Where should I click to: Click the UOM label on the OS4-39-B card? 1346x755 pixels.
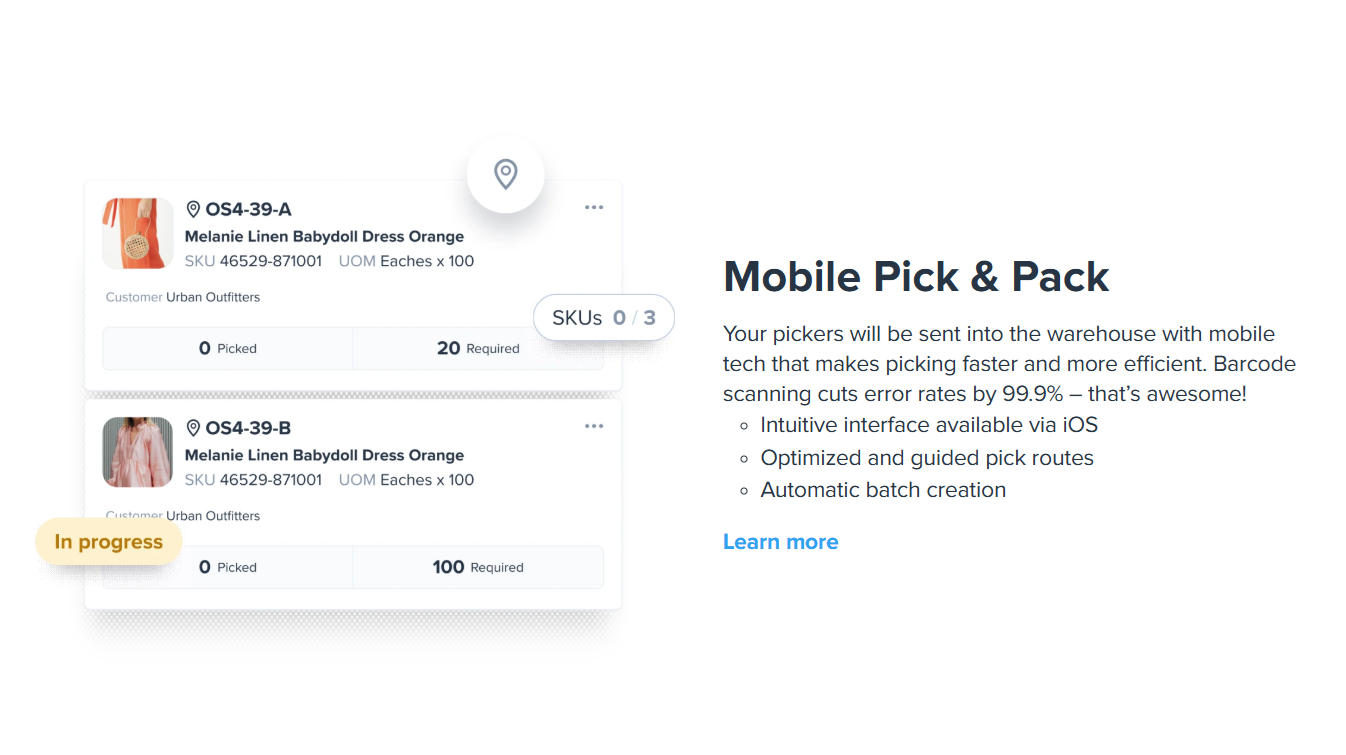(x=356, y=480)
